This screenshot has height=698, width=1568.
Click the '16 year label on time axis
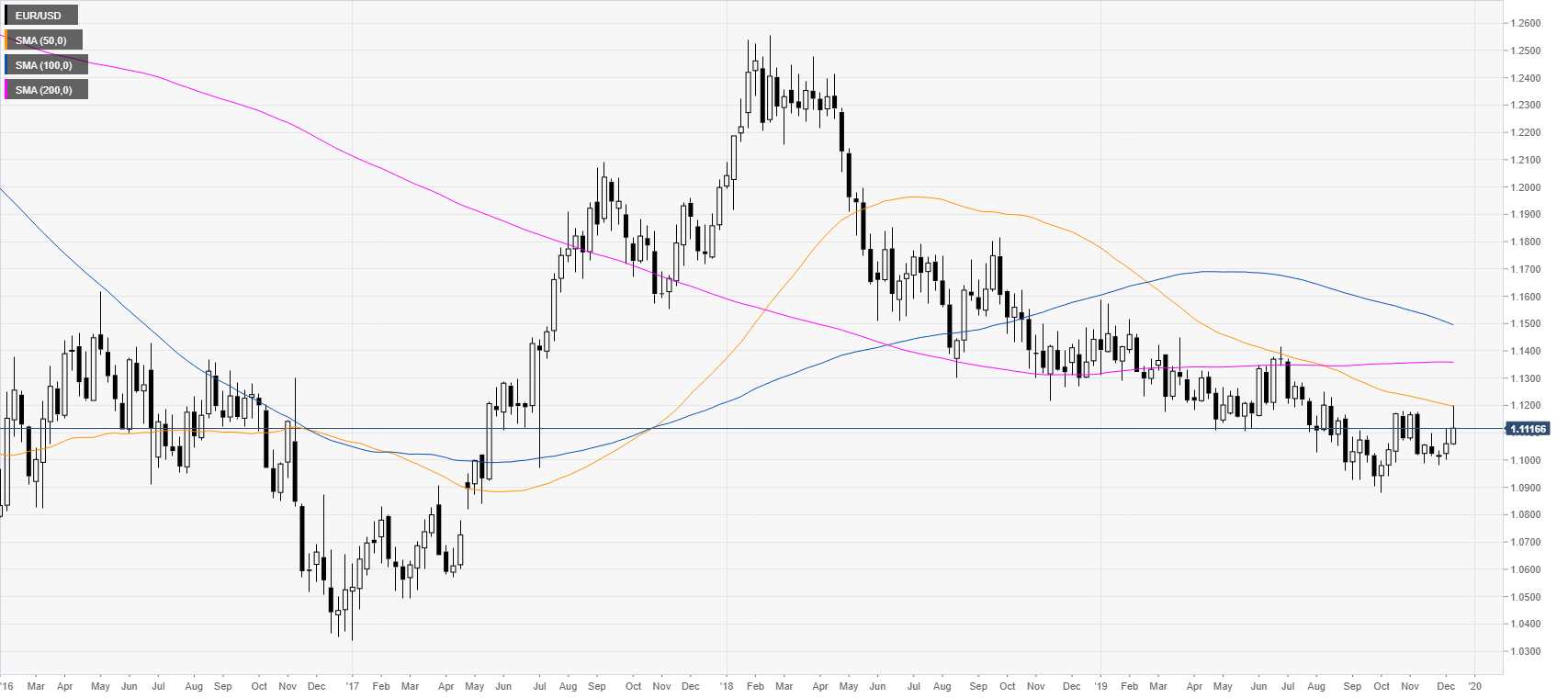tap(6, 686)
